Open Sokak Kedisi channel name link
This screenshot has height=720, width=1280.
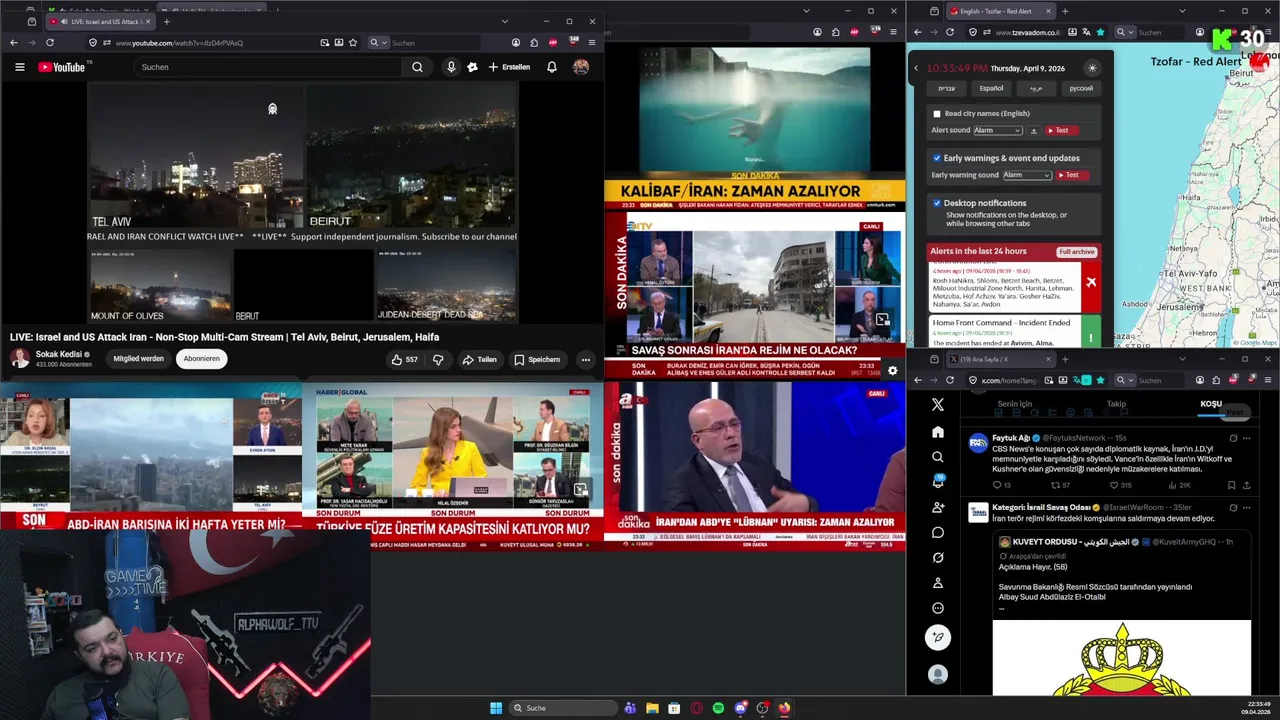pos(59,354)
